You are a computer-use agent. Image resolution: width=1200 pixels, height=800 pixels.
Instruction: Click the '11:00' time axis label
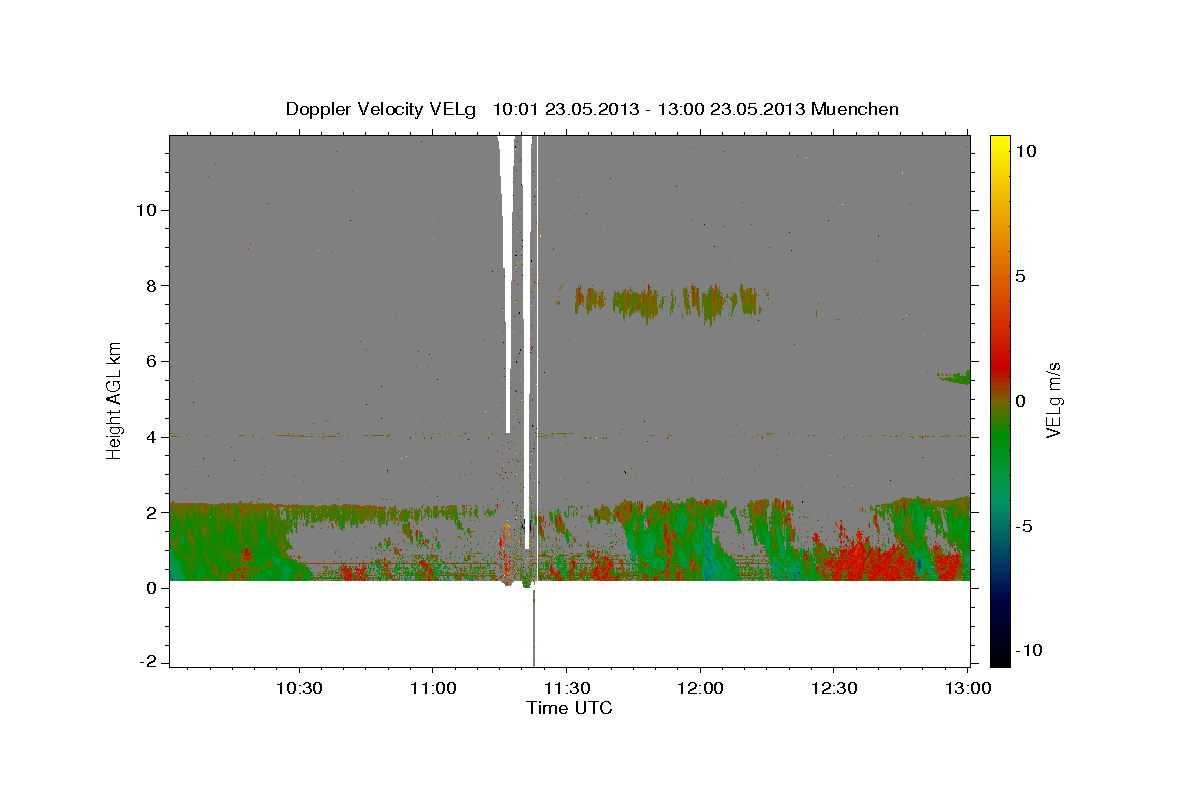(432, 688)
